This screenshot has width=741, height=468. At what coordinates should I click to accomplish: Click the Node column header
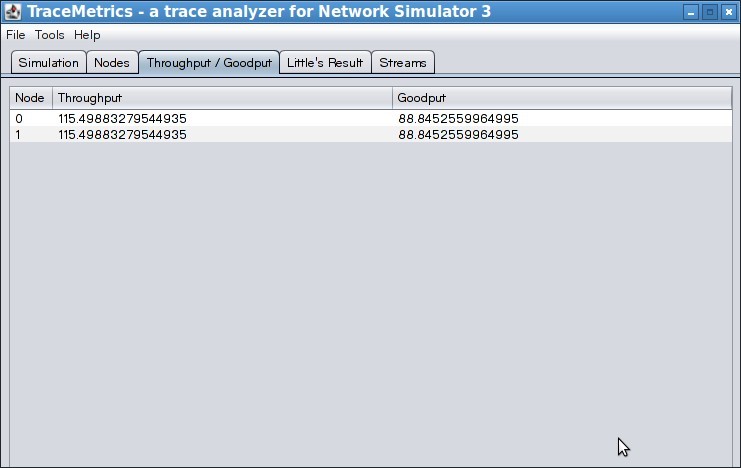click(30, 98)
